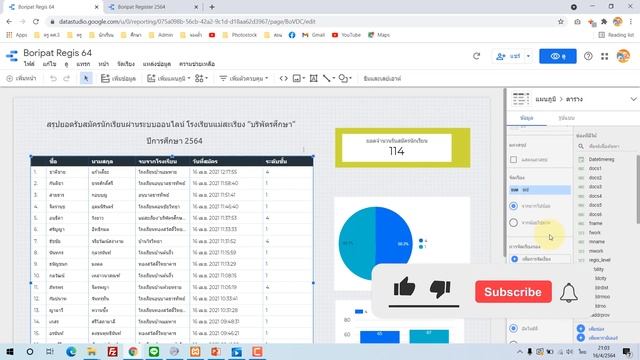Select the pie chart on the canvas
This screenshot has width=640, height=360.
pos(375,244)
